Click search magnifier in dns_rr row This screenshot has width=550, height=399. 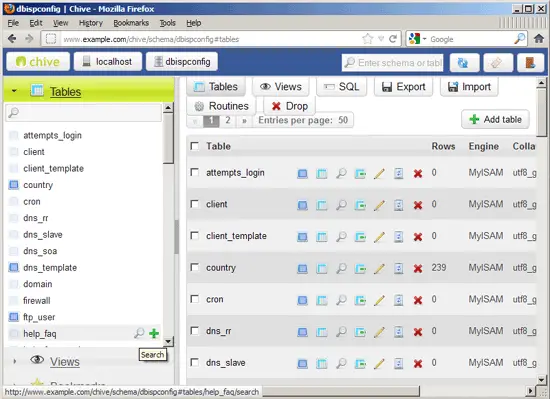coord(341,332)
